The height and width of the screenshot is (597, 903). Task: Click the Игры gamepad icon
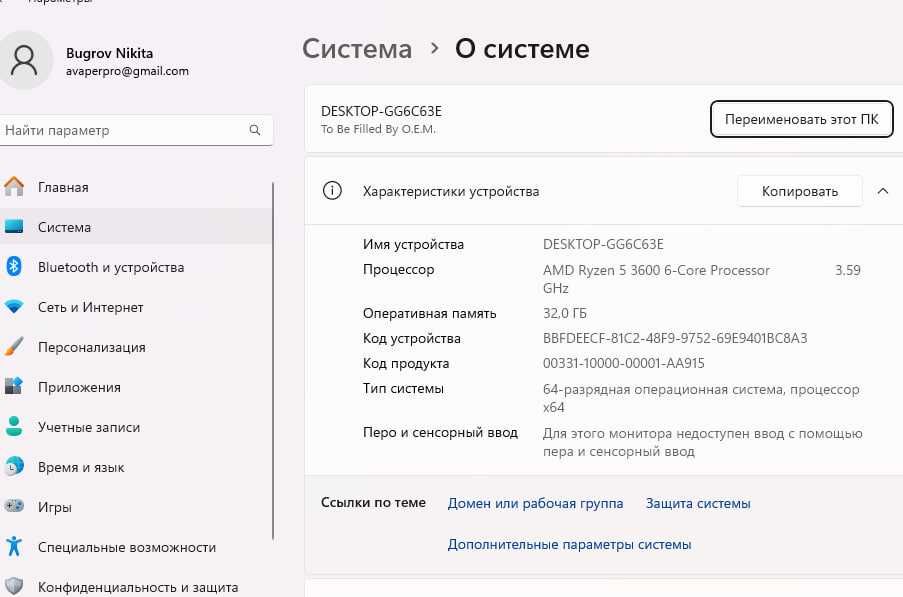(14, 507)
